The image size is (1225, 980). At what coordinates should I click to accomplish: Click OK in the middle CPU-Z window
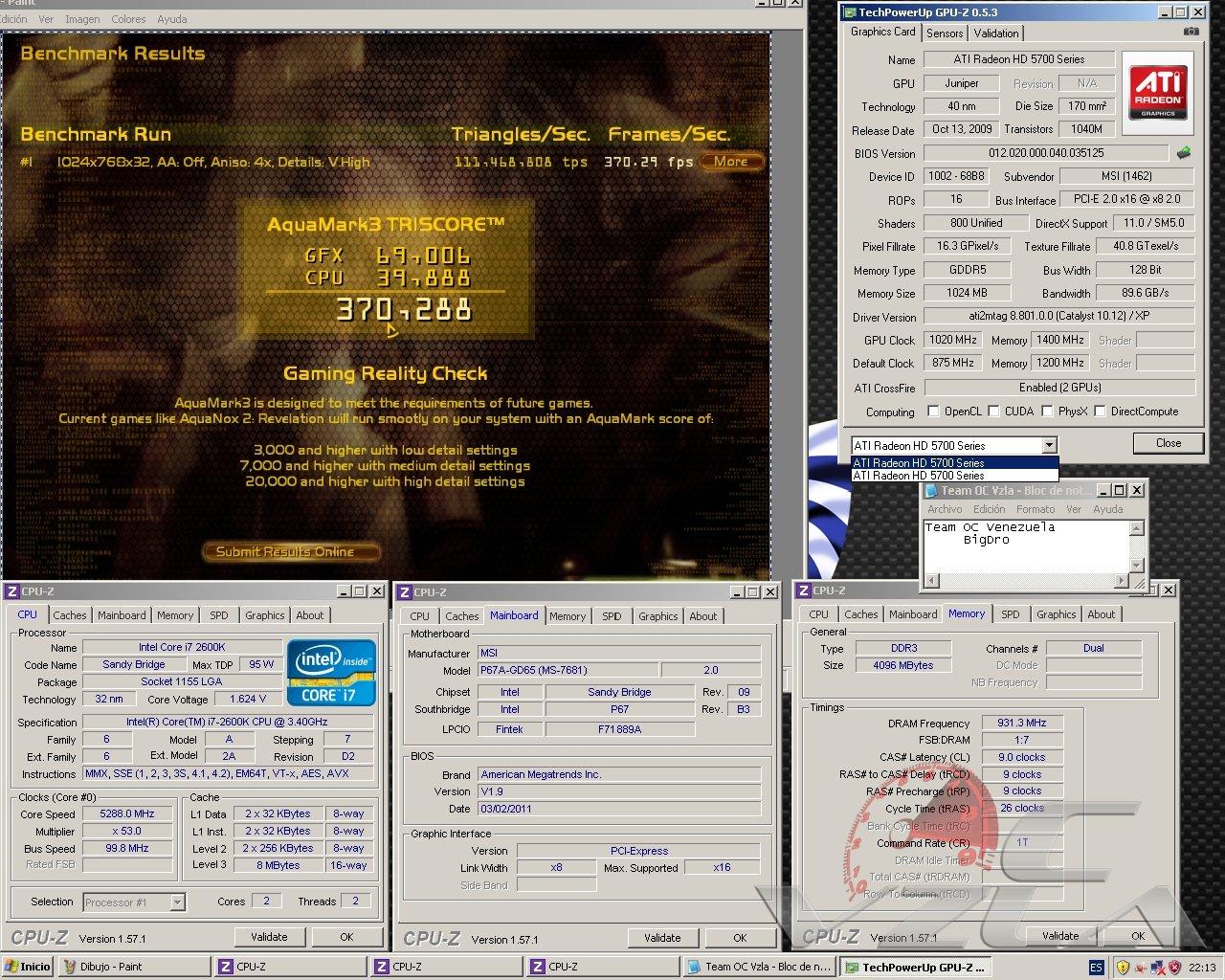[x=740, y=938]
